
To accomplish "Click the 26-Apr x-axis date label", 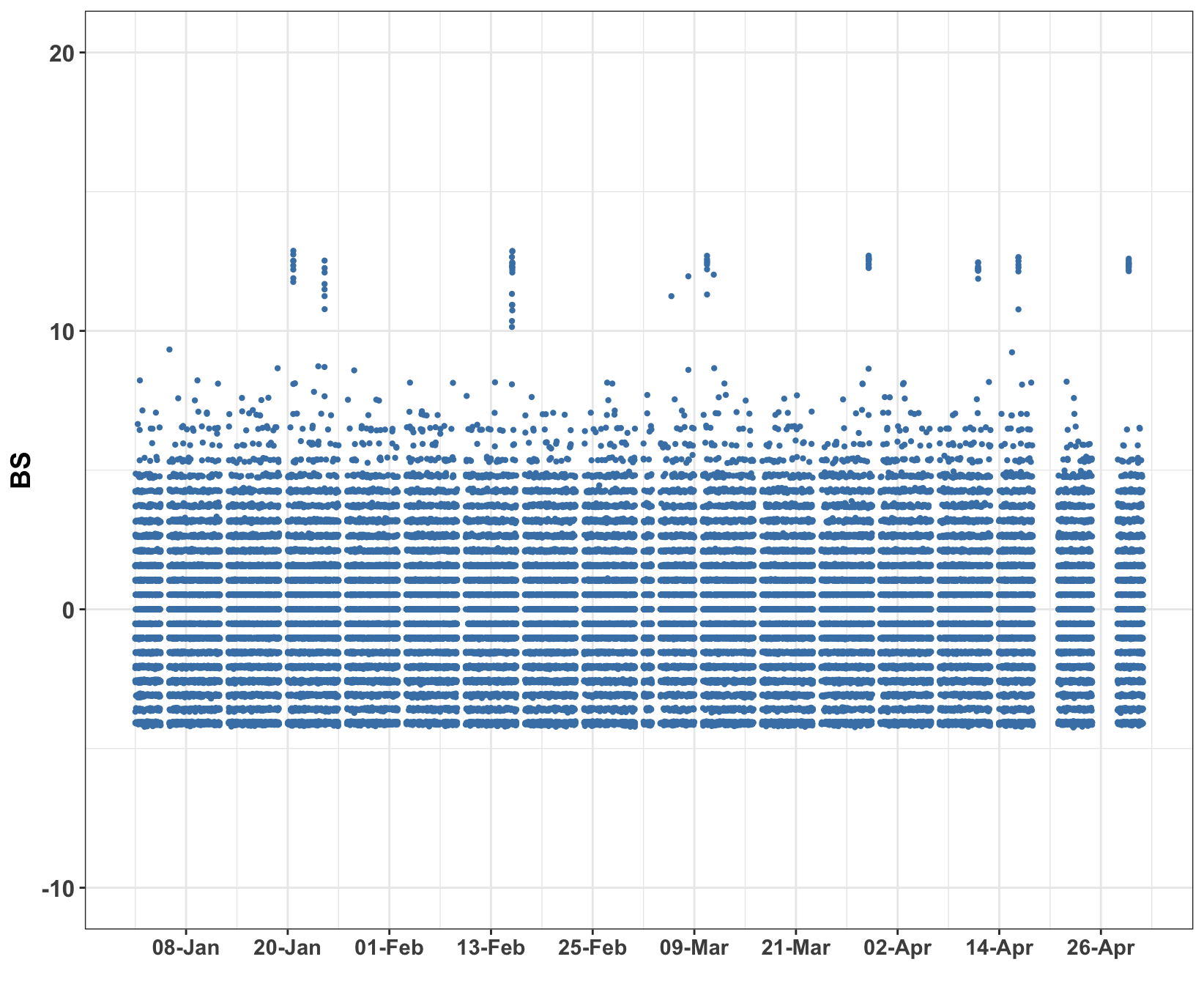I will pyautogui.click(x=1100, y=948).
